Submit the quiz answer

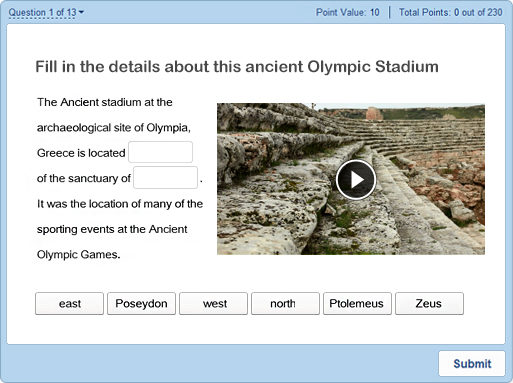[472, 363]
